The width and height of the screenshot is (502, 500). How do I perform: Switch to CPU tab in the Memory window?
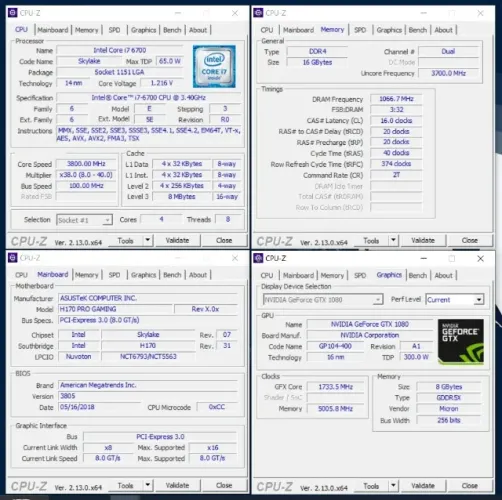[x=267, y=30]
